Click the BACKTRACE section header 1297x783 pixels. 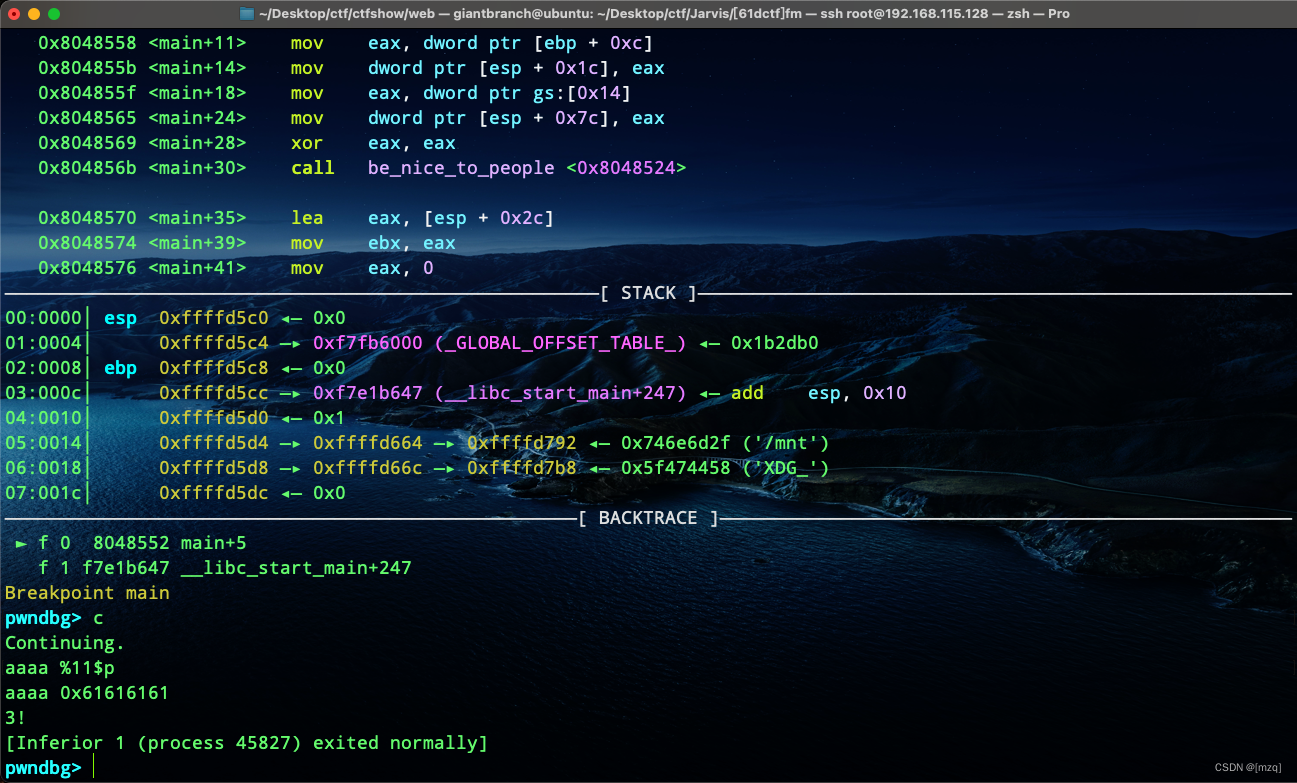pos(648,518)
